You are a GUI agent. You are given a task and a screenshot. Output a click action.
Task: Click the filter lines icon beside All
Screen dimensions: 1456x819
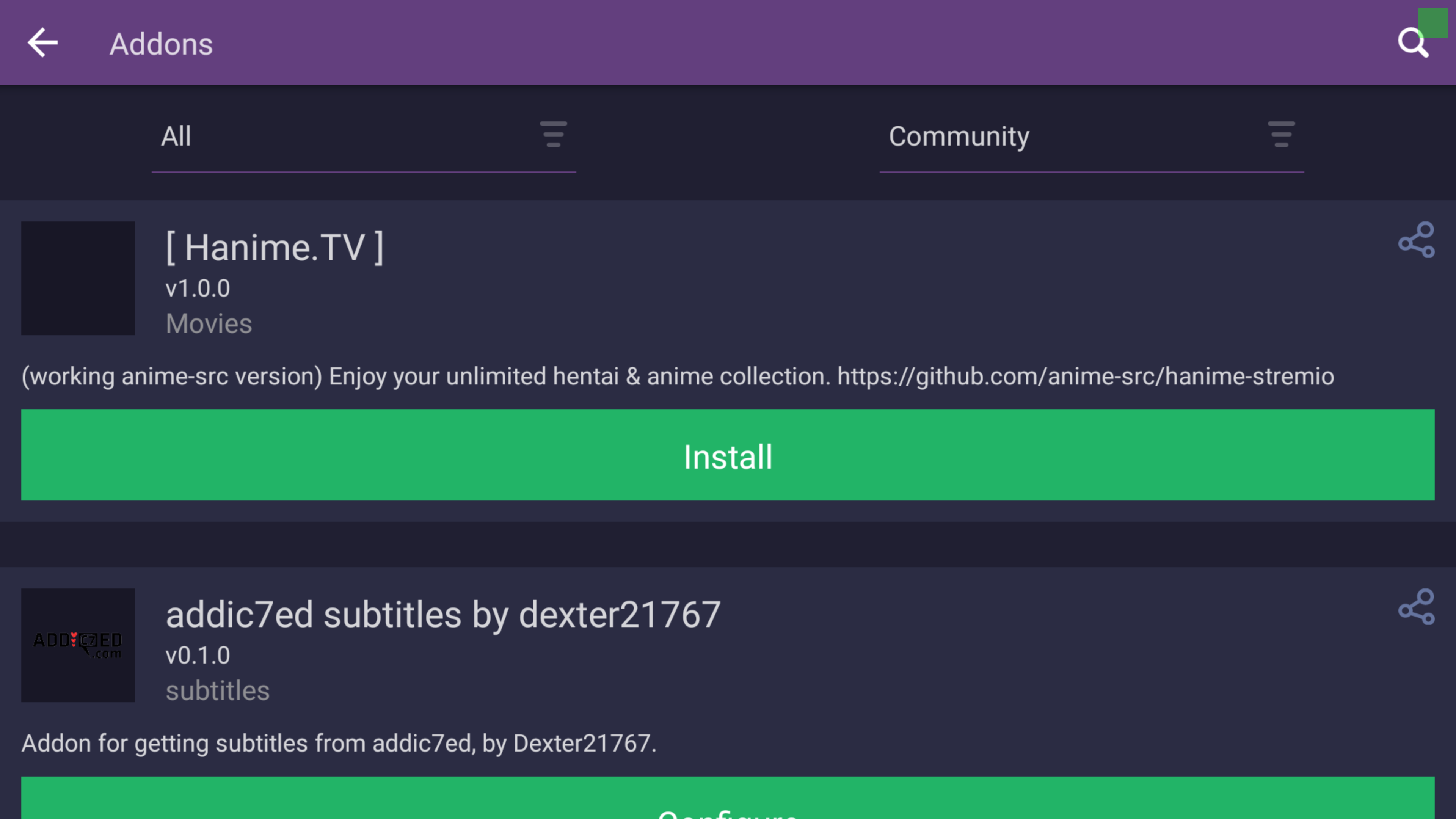(x=553, y=135)
